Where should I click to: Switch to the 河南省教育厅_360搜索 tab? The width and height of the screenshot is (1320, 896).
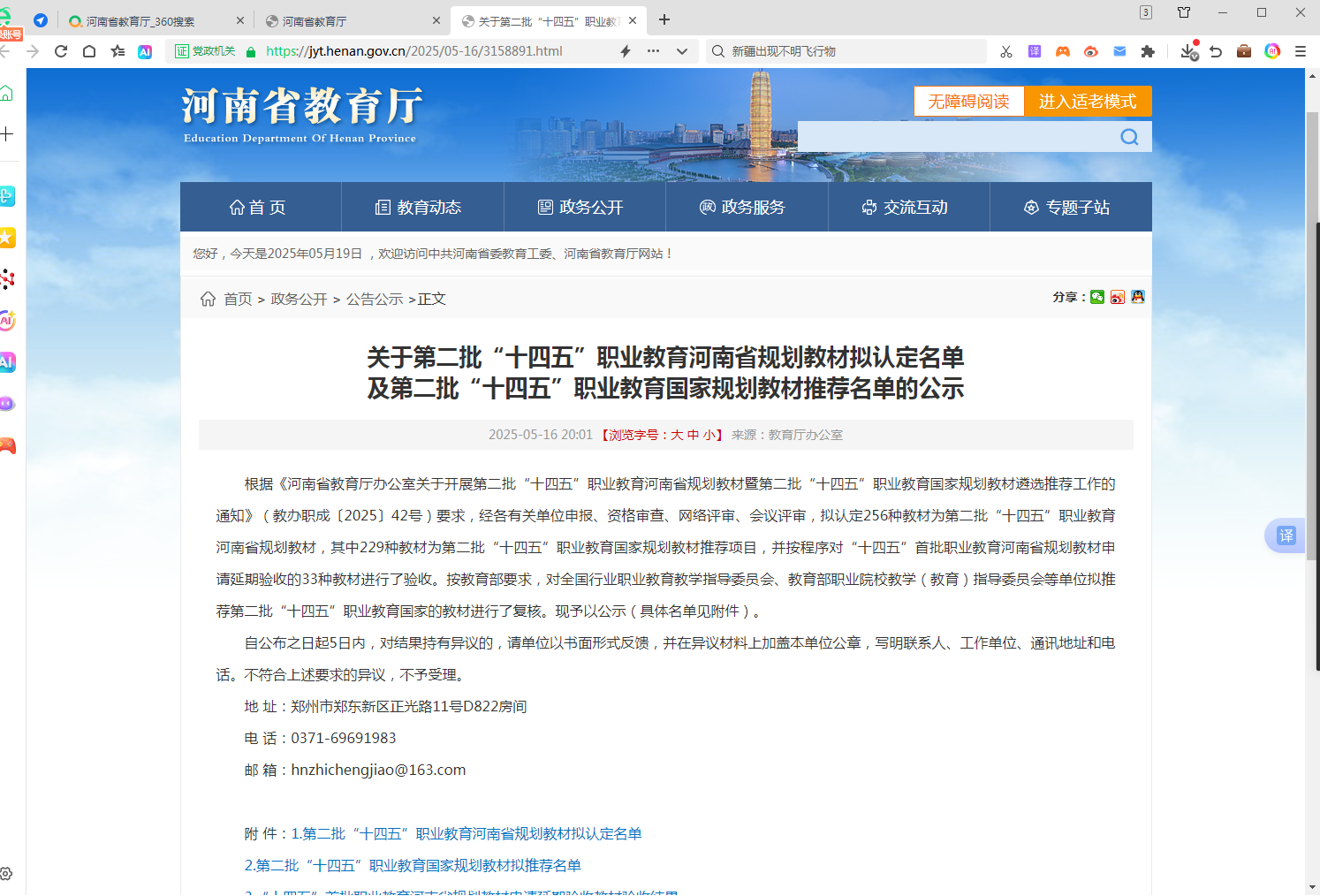(x=141, y=21)
